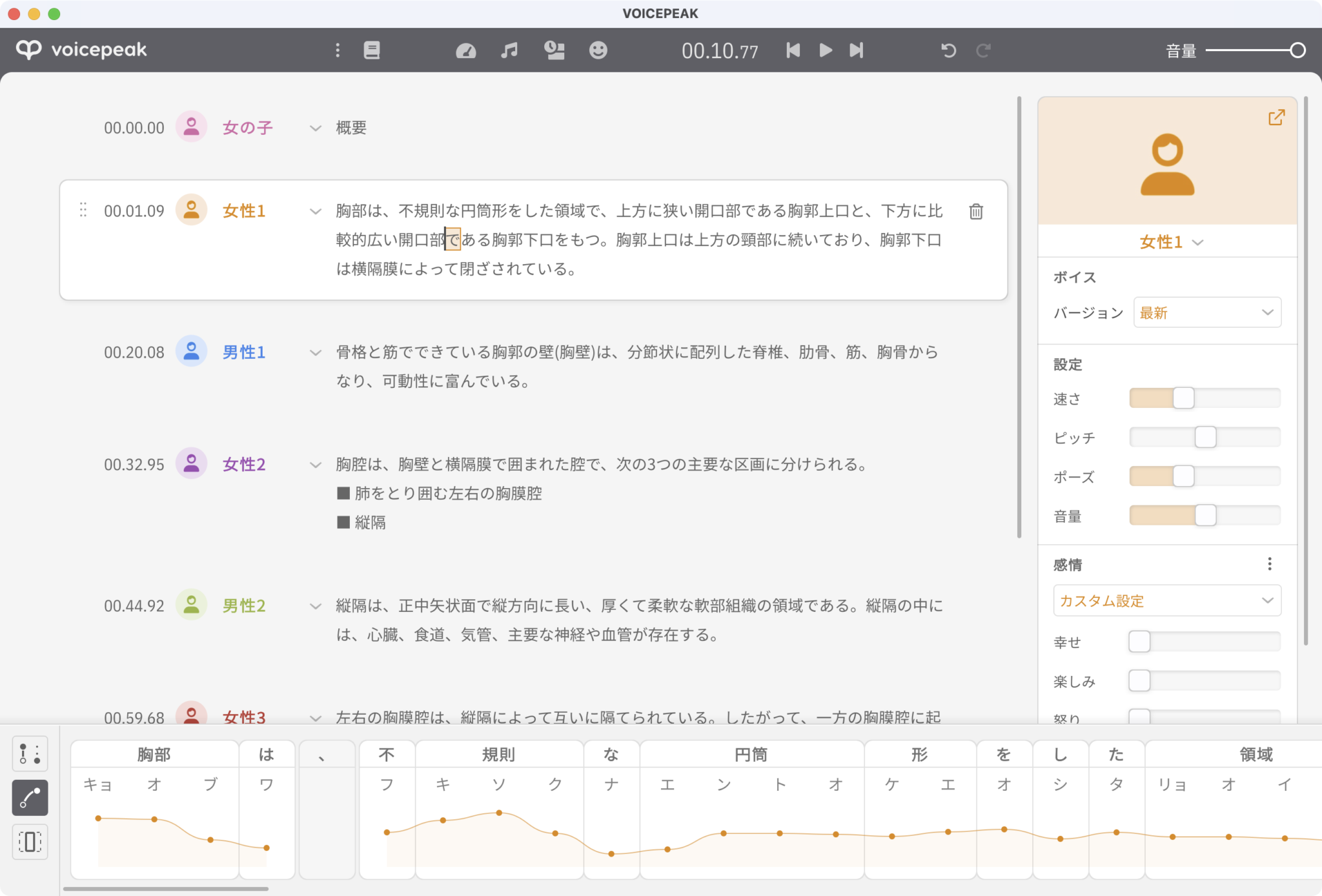This screenshot has height=896, width=1322.
Task: Undo the last action
Action: (948, 50)
